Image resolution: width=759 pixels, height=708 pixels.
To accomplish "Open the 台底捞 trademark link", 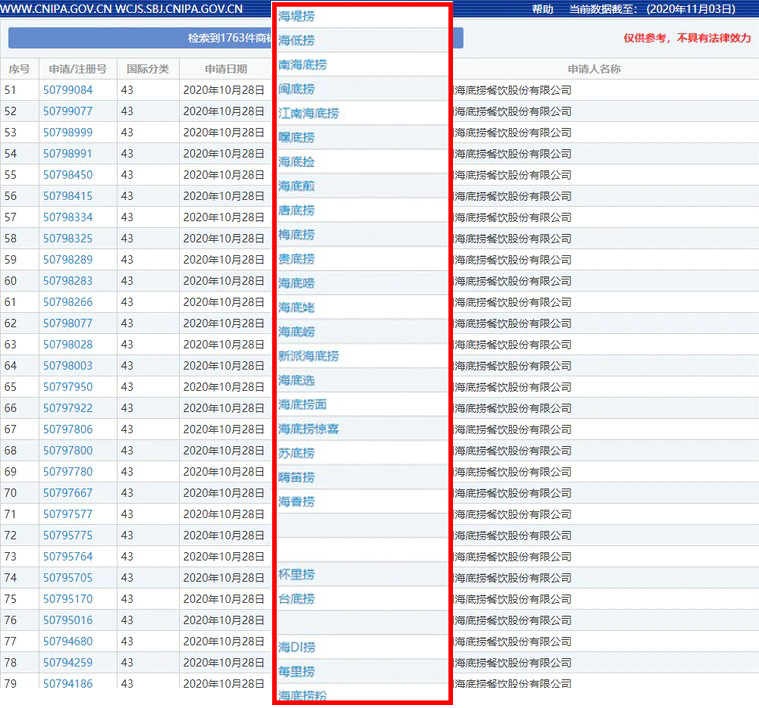I will coord(296,599).
